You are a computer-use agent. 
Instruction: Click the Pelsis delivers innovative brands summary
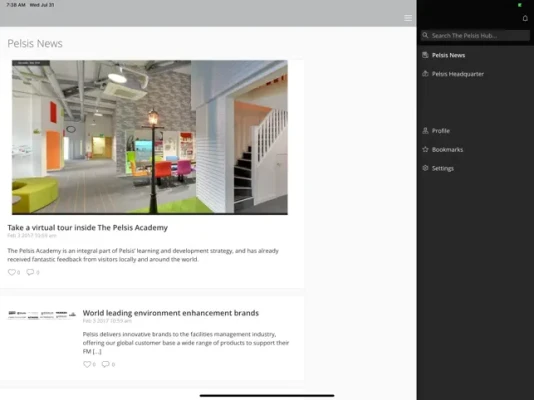coord(186,342)
